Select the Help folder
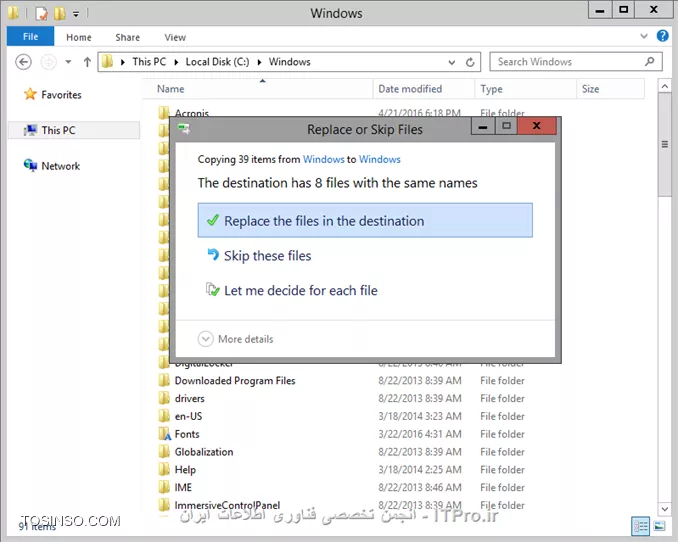 tap(185, 470)
